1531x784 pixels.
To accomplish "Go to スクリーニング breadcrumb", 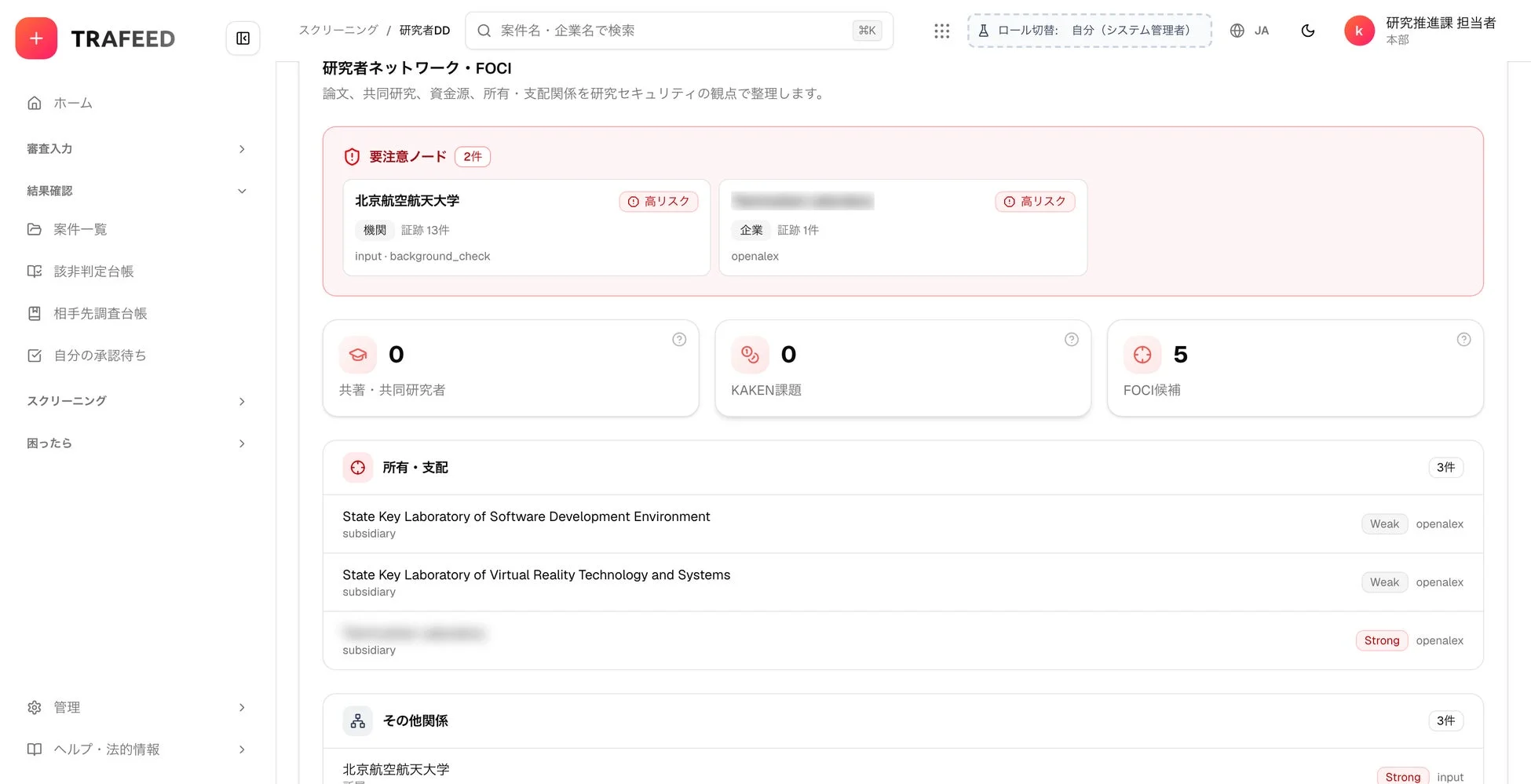I will click(x=338, y=30).
